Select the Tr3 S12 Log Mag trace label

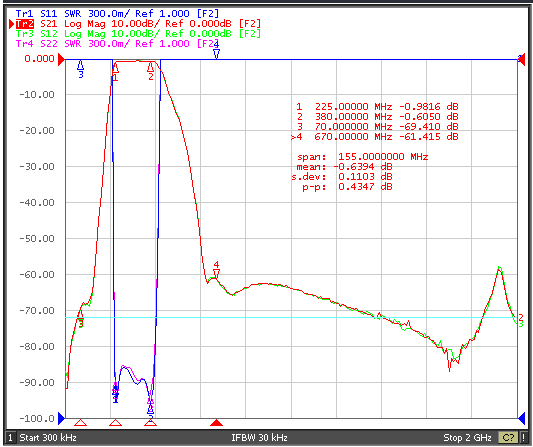point(138,34)
